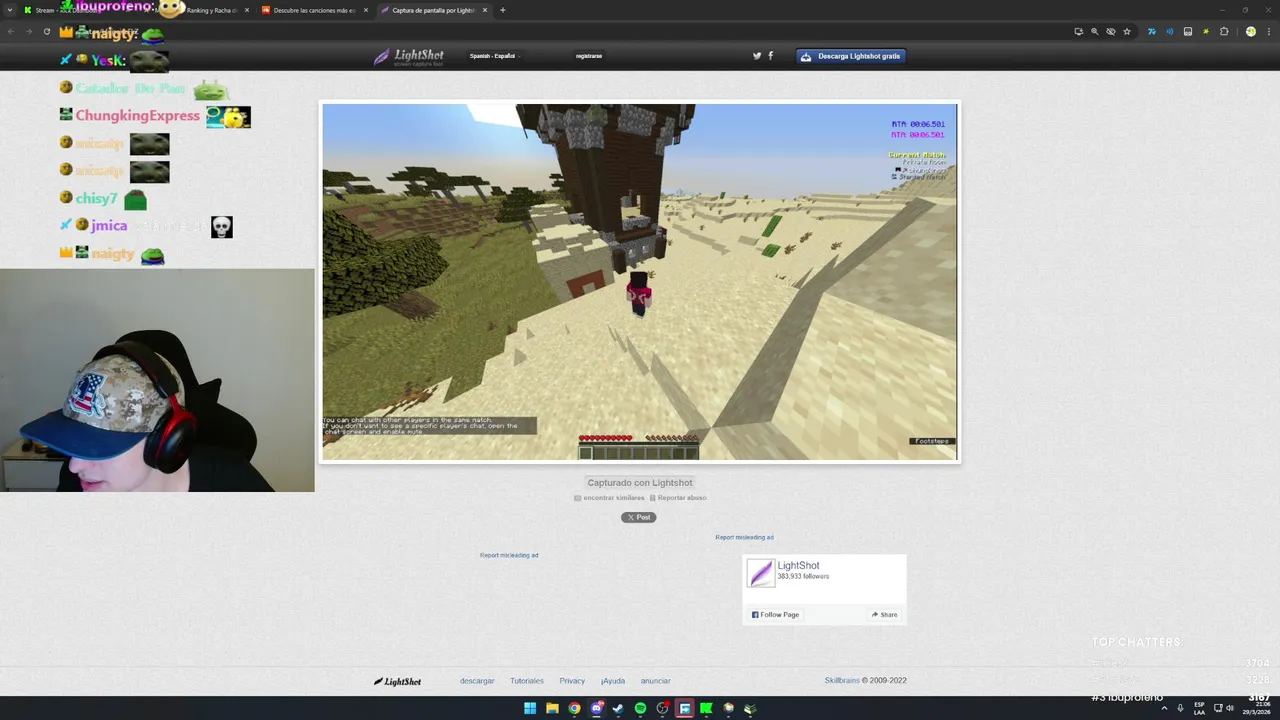The height and width of the screenshot is (720, 1280).
Task: Click the ESP LAA language indicator
Action: tap(1199, 708)
